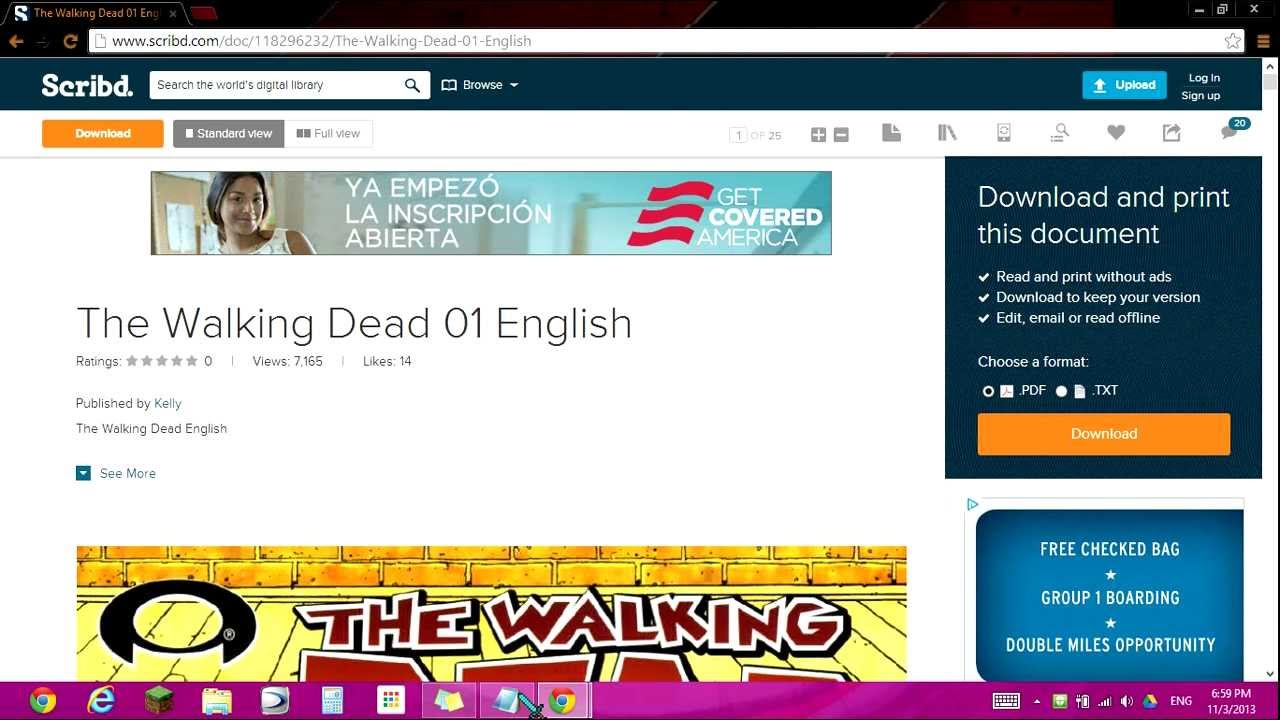Click the heart like icon
Screen dimensions: 1280x720
tap(1116, 132)
